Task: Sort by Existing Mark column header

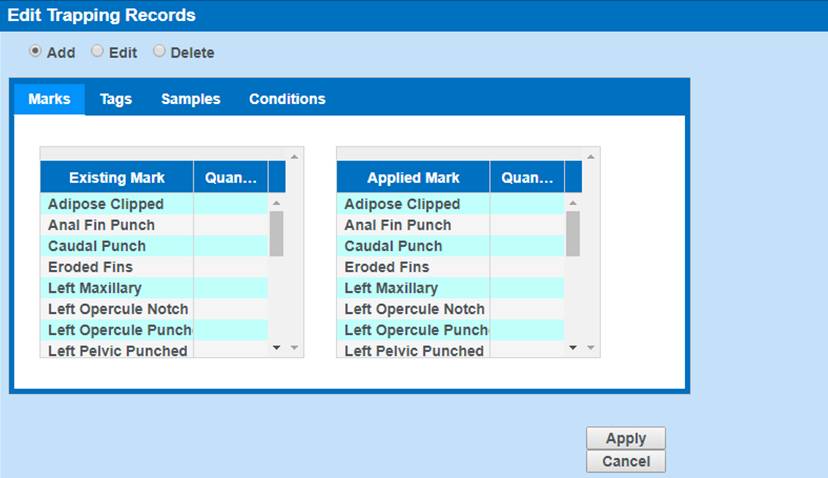Action: 117,177
